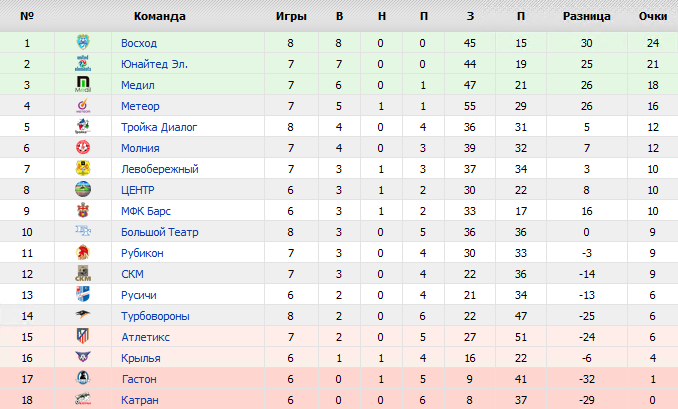
Task: Click the Медил team logo icon
Action: (x=83, y=85)
